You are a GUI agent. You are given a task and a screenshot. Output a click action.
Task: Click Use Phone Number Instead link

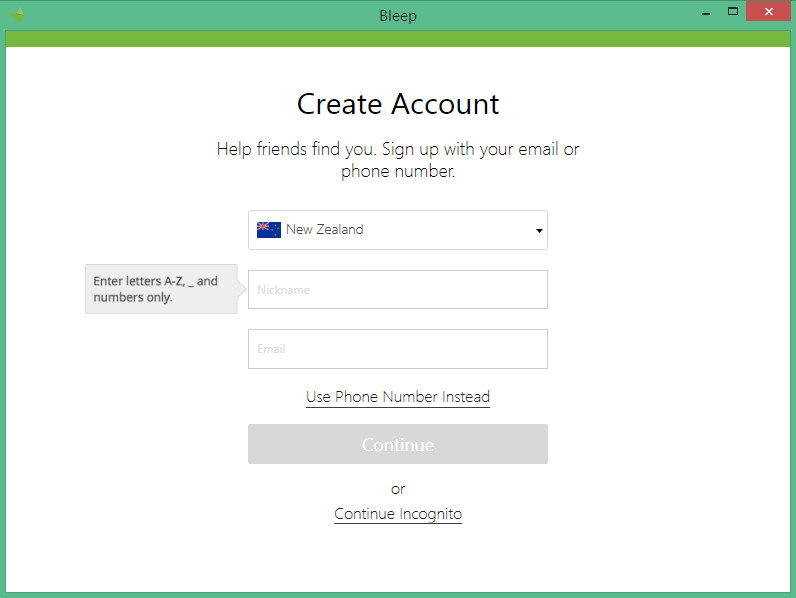tap(397, 397)
